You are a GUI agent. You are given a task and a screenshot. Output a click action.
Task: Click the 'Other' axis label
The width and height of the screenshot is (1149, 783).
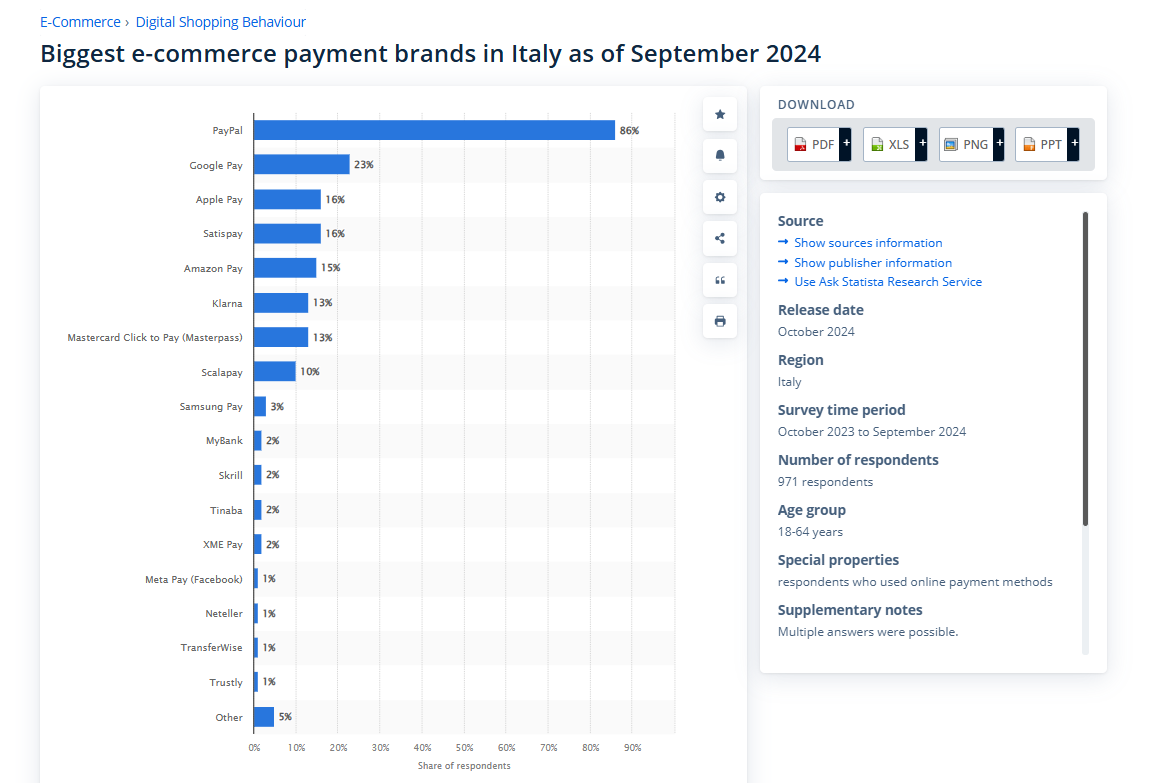point(229,718)
